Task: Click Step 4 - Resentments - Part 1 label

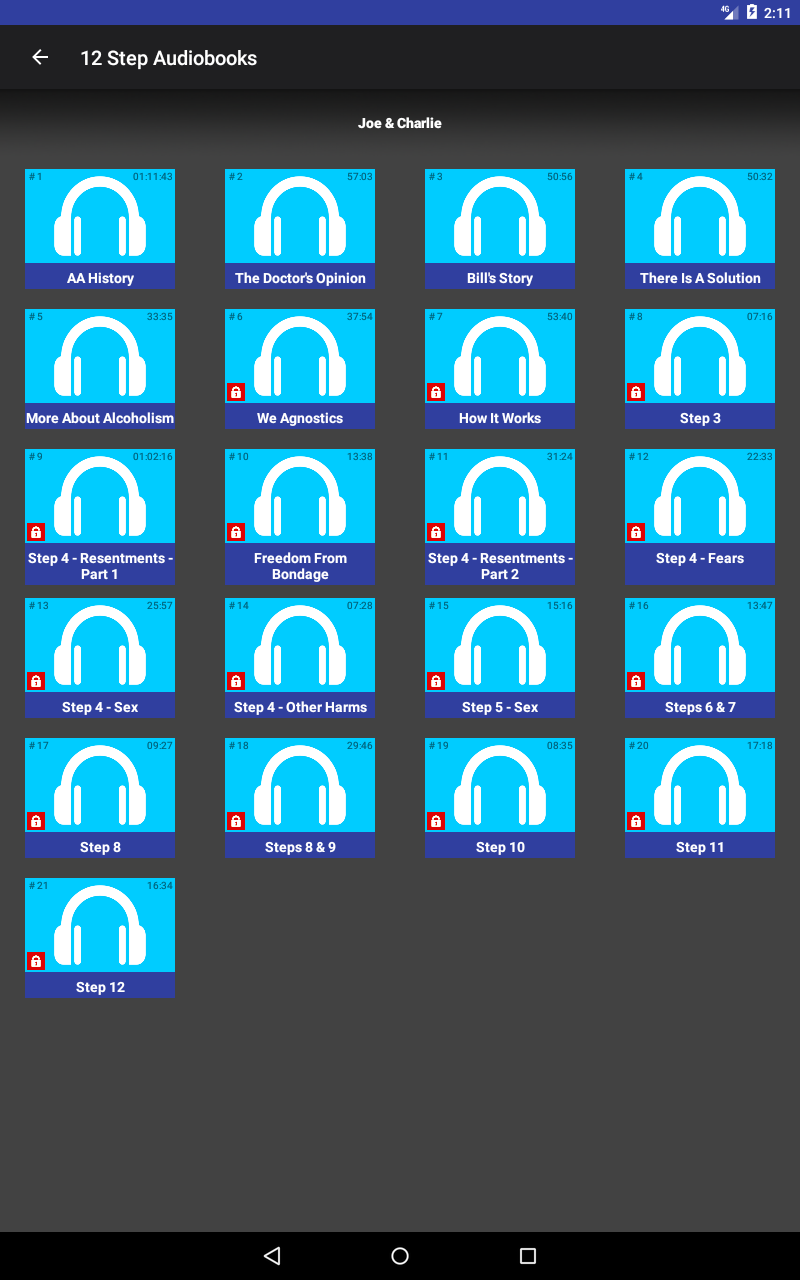Action: 100,566
